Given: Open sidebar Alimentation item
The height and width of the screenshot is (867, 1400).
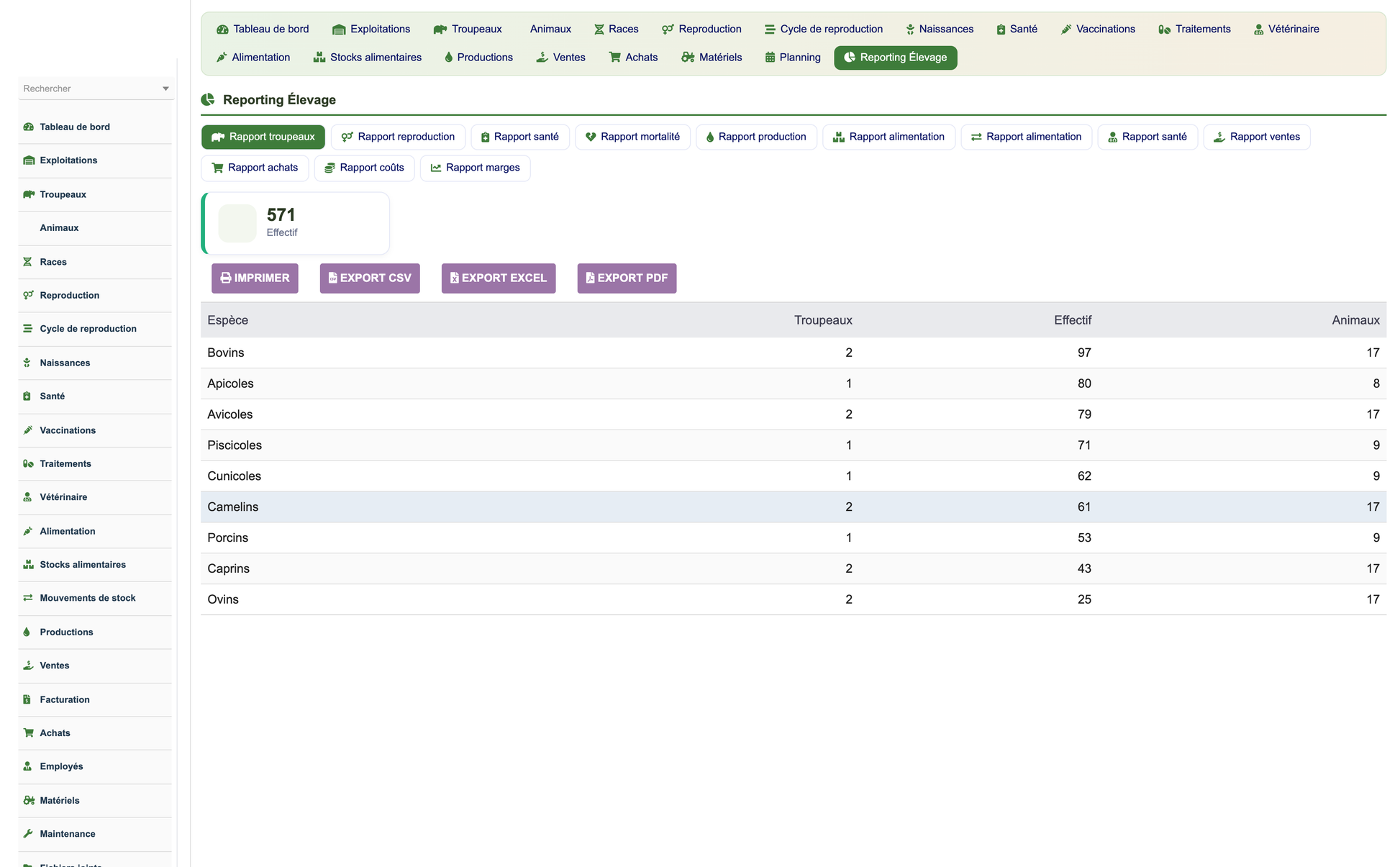Looking at the screenshot, I should [x=95, y=531].
